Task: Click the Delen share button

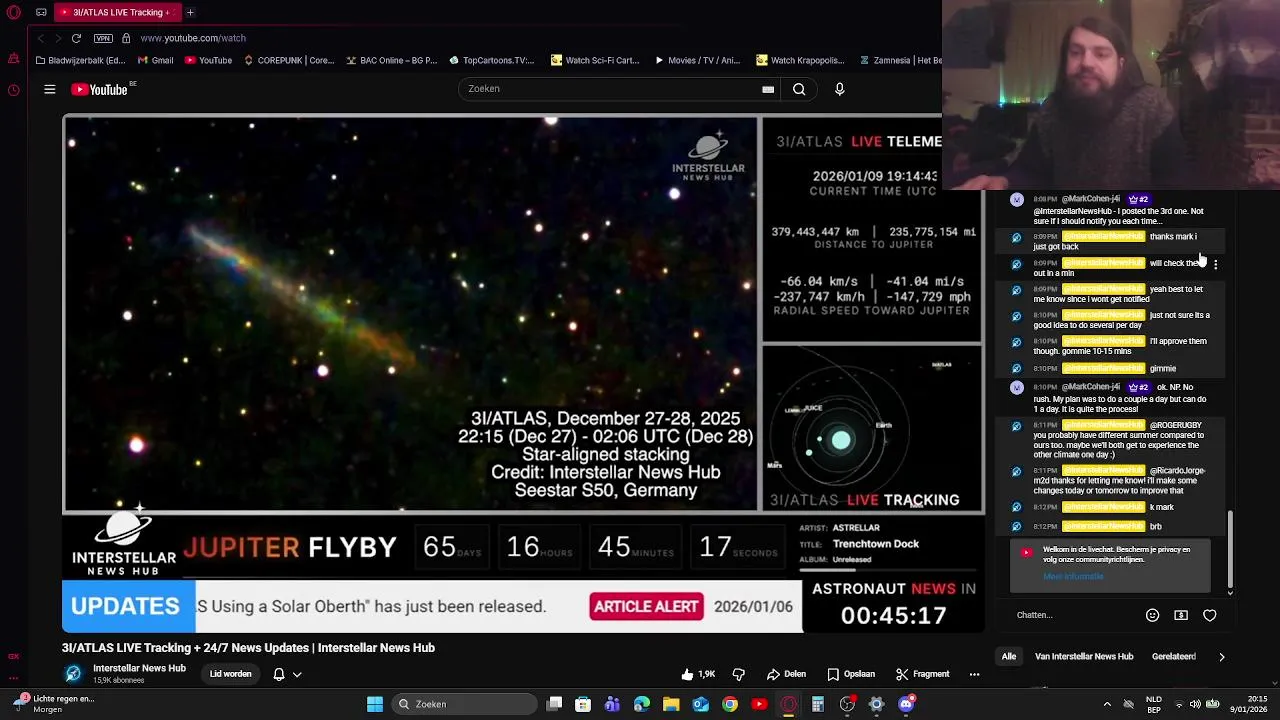Action: point(786,674)
